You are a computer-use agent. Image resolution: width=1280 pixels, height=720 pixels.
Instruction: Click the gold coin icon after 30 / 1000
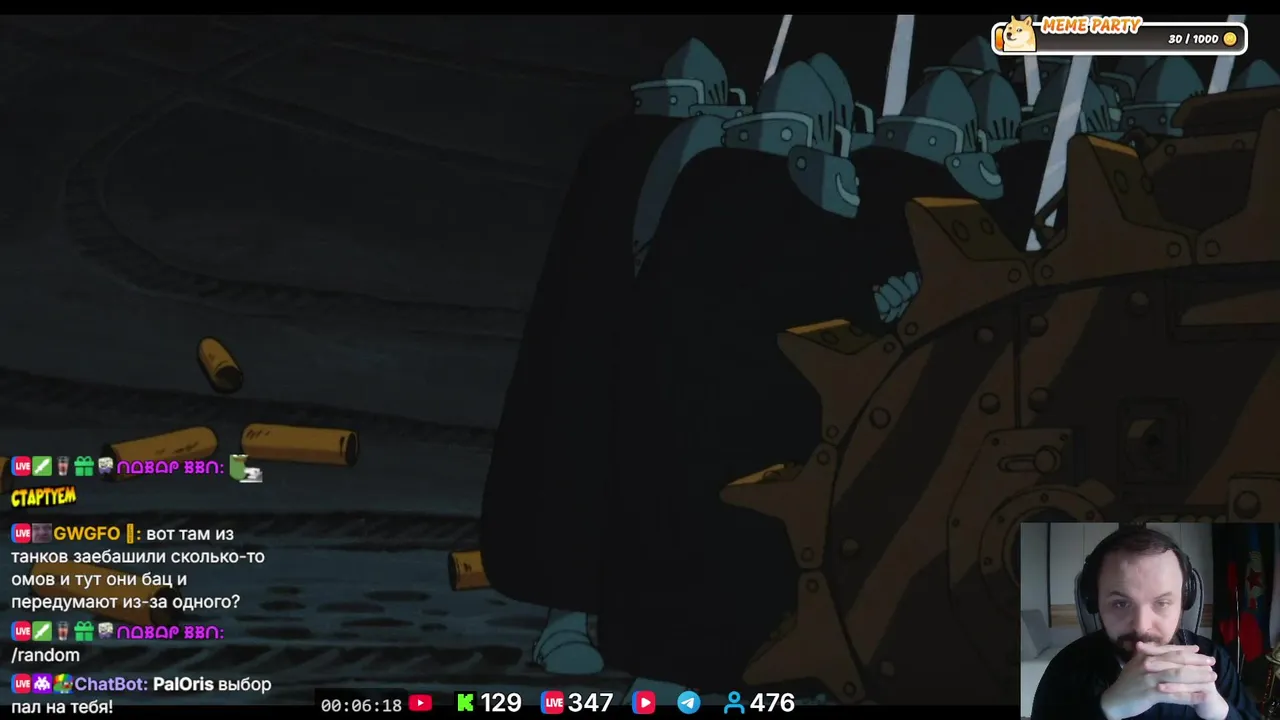1230,39
